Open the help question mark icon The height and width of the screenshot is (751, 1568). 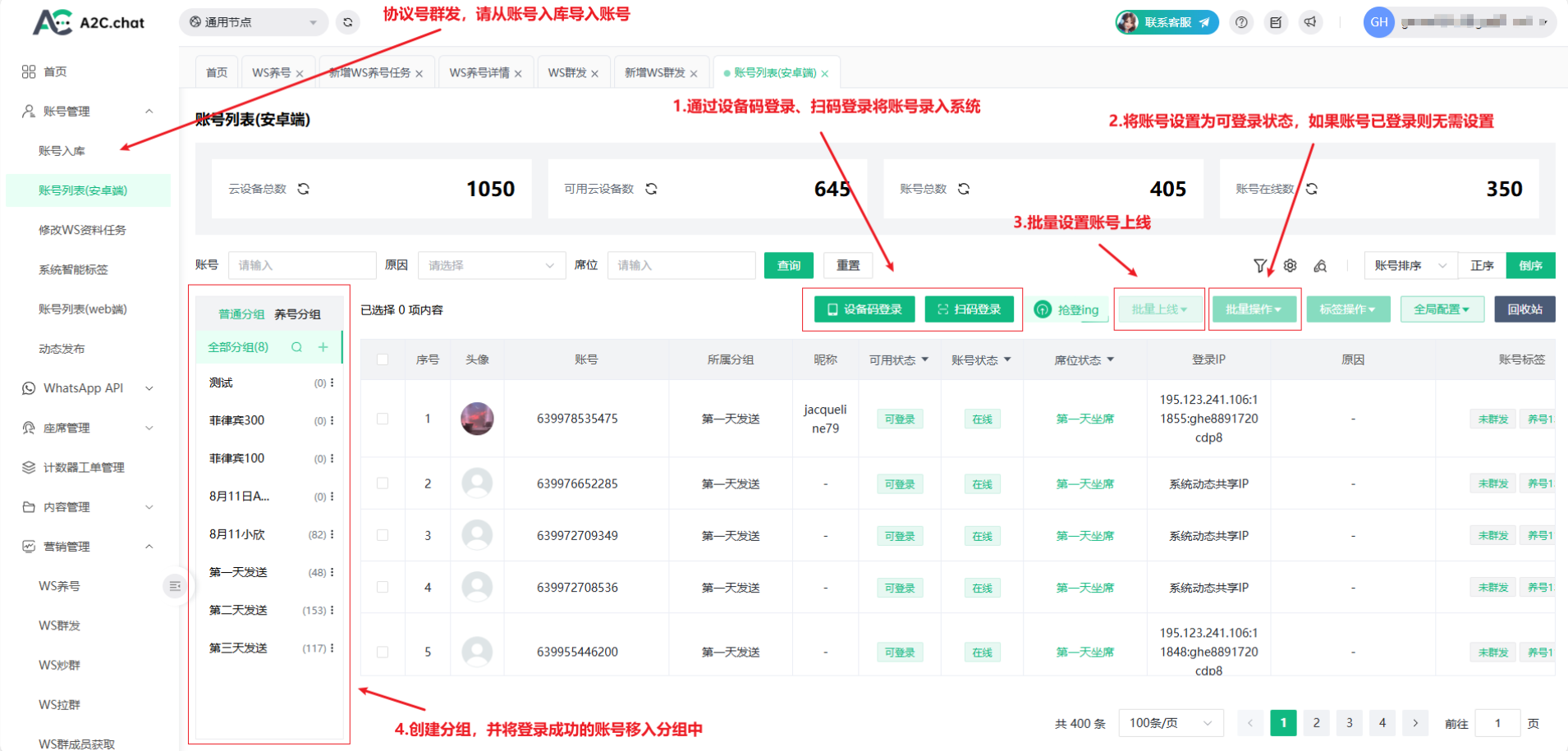[1241, 22]
